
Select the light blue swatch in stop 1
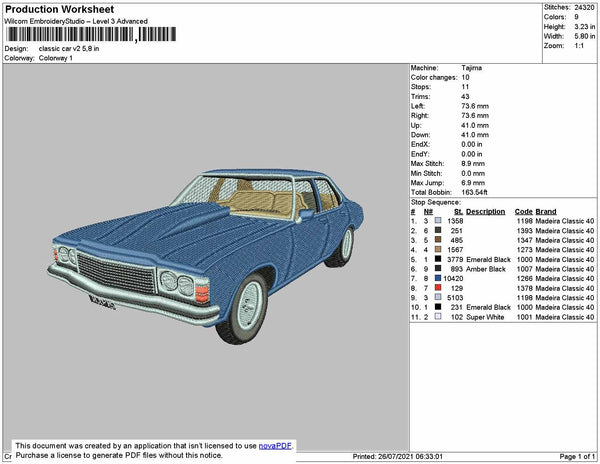click(438, 221)
